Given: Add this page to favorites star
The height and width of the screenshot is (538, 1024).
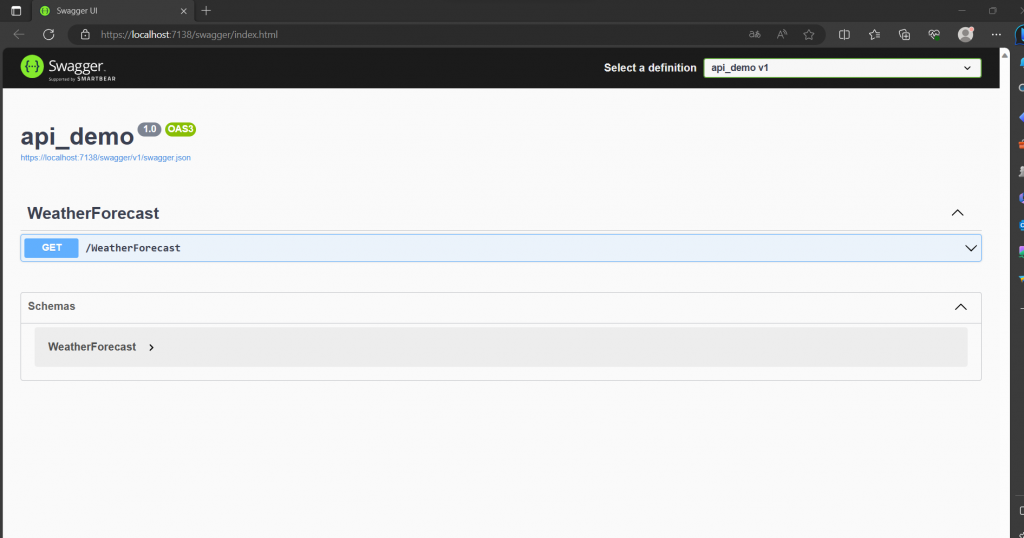Looking at the screenshot, I should click(809, 35).
